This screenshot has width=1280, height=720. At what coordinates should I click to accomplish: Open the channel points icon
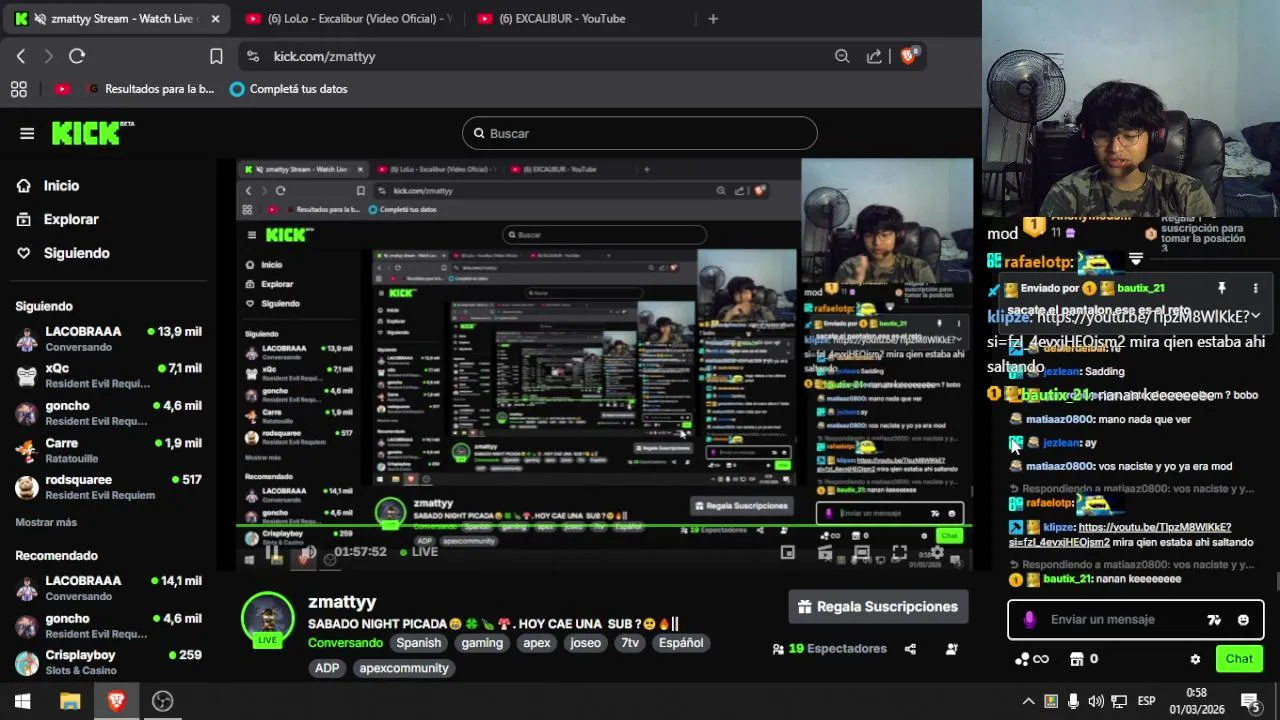click(1031, 659)
